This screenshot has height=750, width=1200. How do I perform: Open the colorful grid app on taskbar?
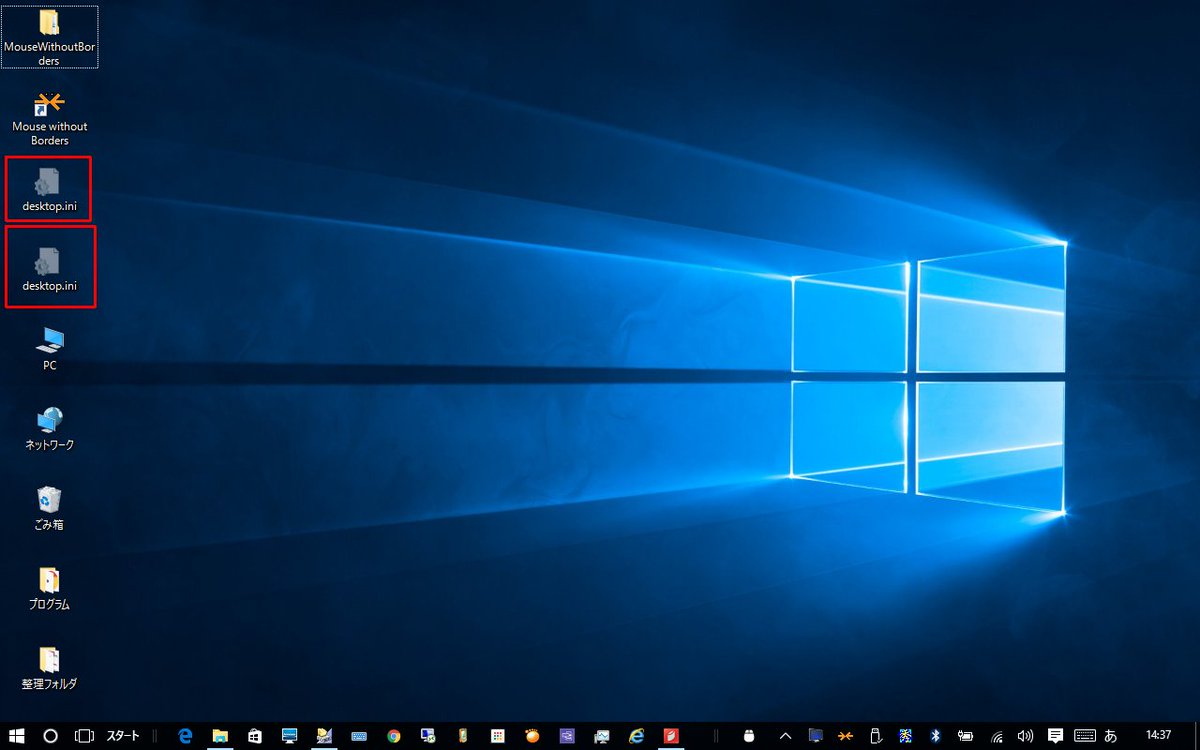click(x=498, y=735)
